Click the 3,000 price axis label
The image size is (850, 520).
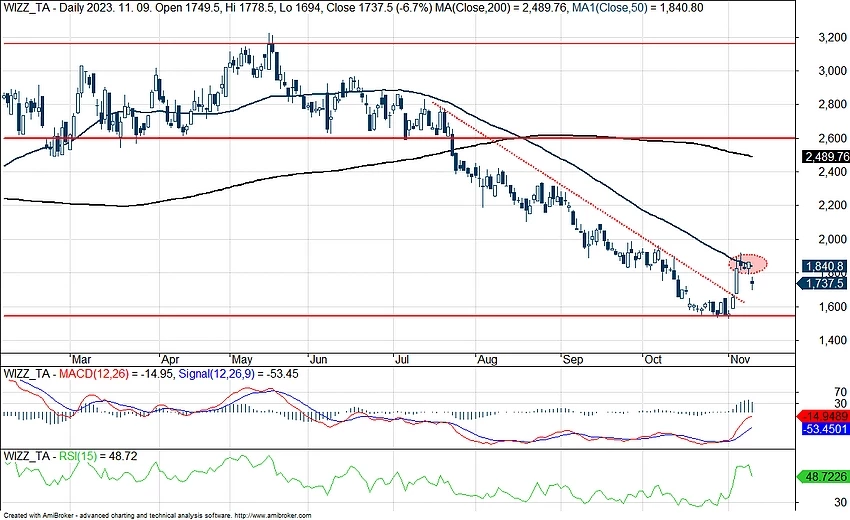832,70
